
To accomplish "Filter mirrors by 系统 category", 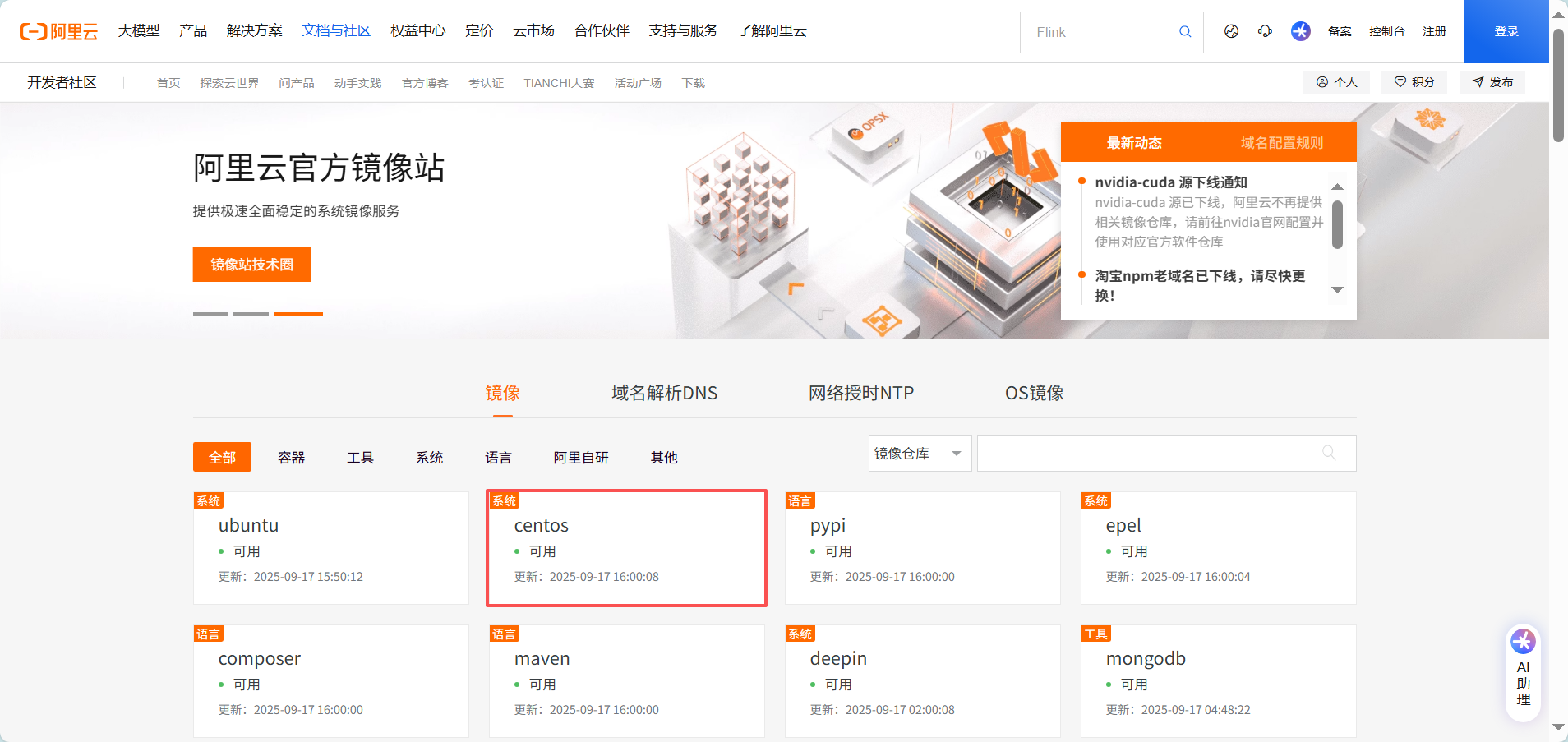I will tap(429, 457).
